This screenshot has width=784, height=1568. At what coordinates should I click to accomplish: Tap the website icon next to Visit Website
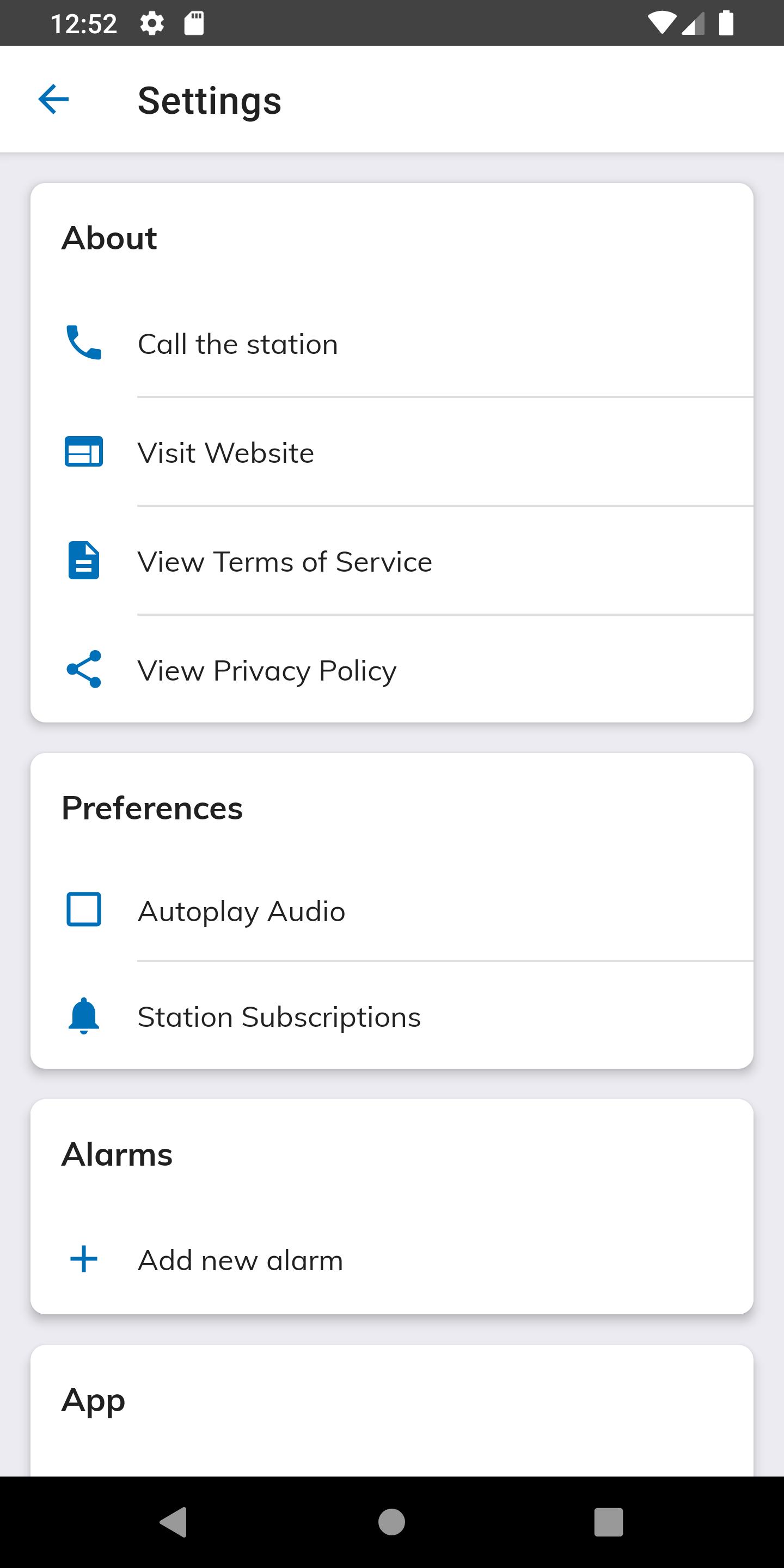(x=84, y=452)
